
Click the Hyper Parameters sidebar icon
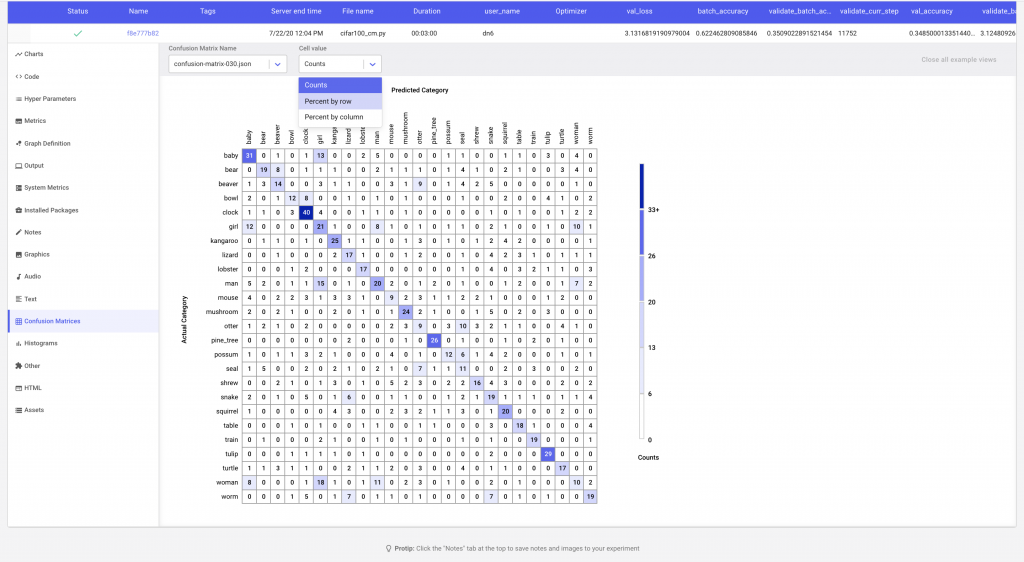pos(19,99)
